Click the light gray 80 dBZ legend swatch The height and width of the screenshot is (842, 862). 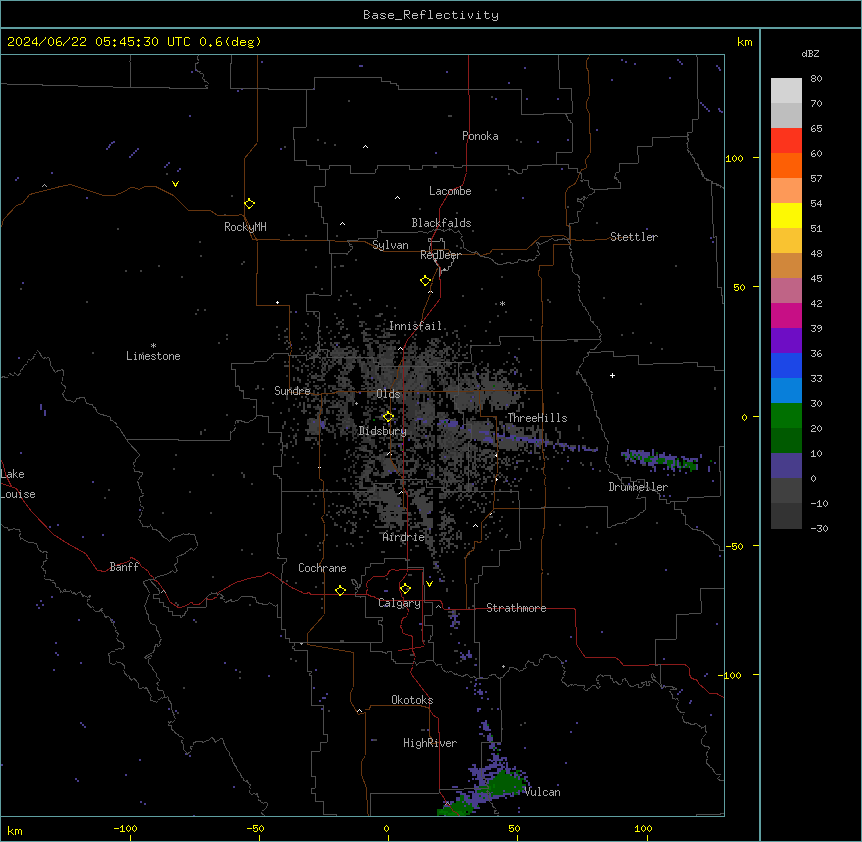(x=786, y=91)
